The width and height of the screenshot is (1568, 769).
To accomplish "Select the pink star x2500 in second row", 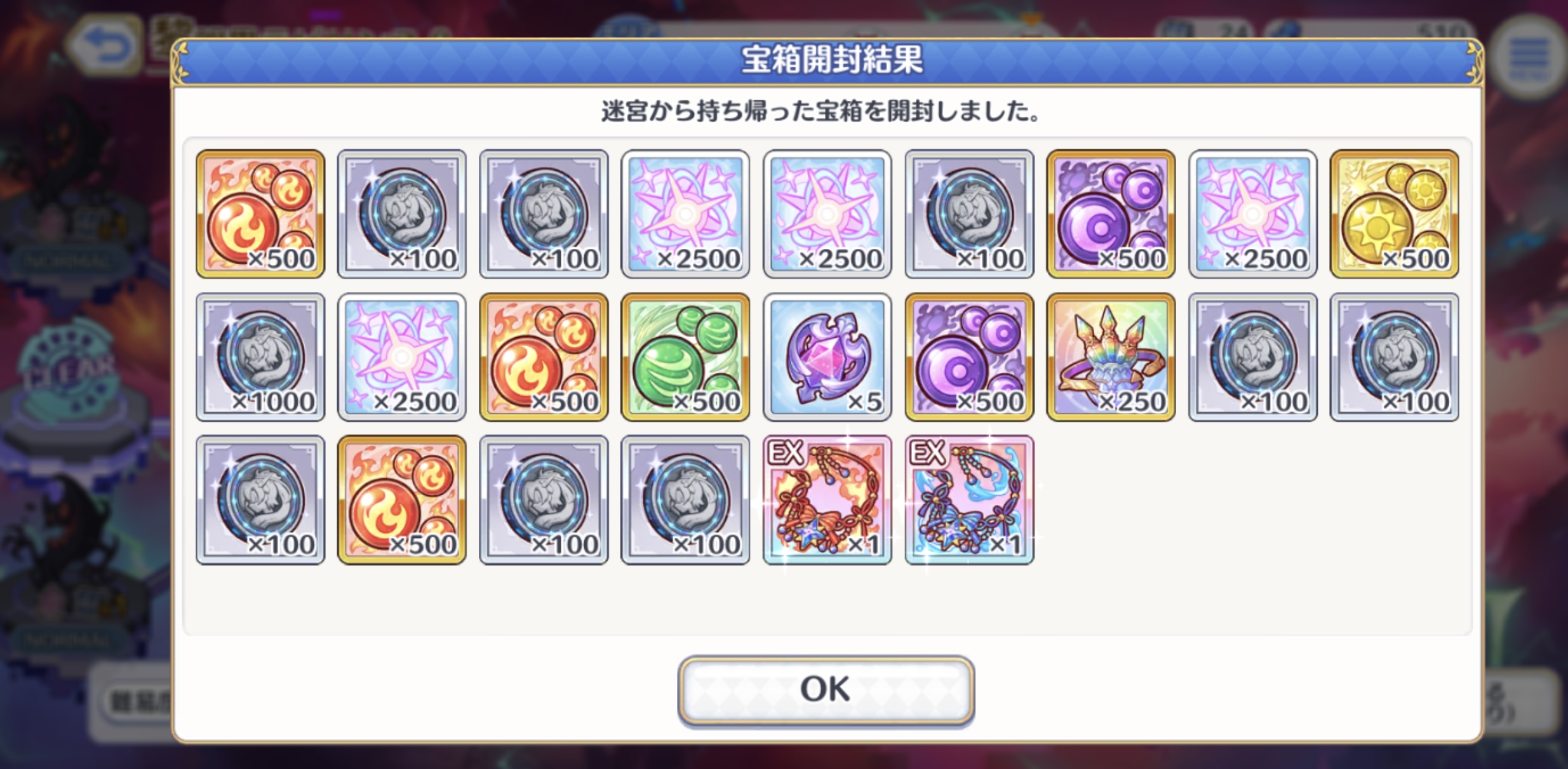I will coord(401,357).
